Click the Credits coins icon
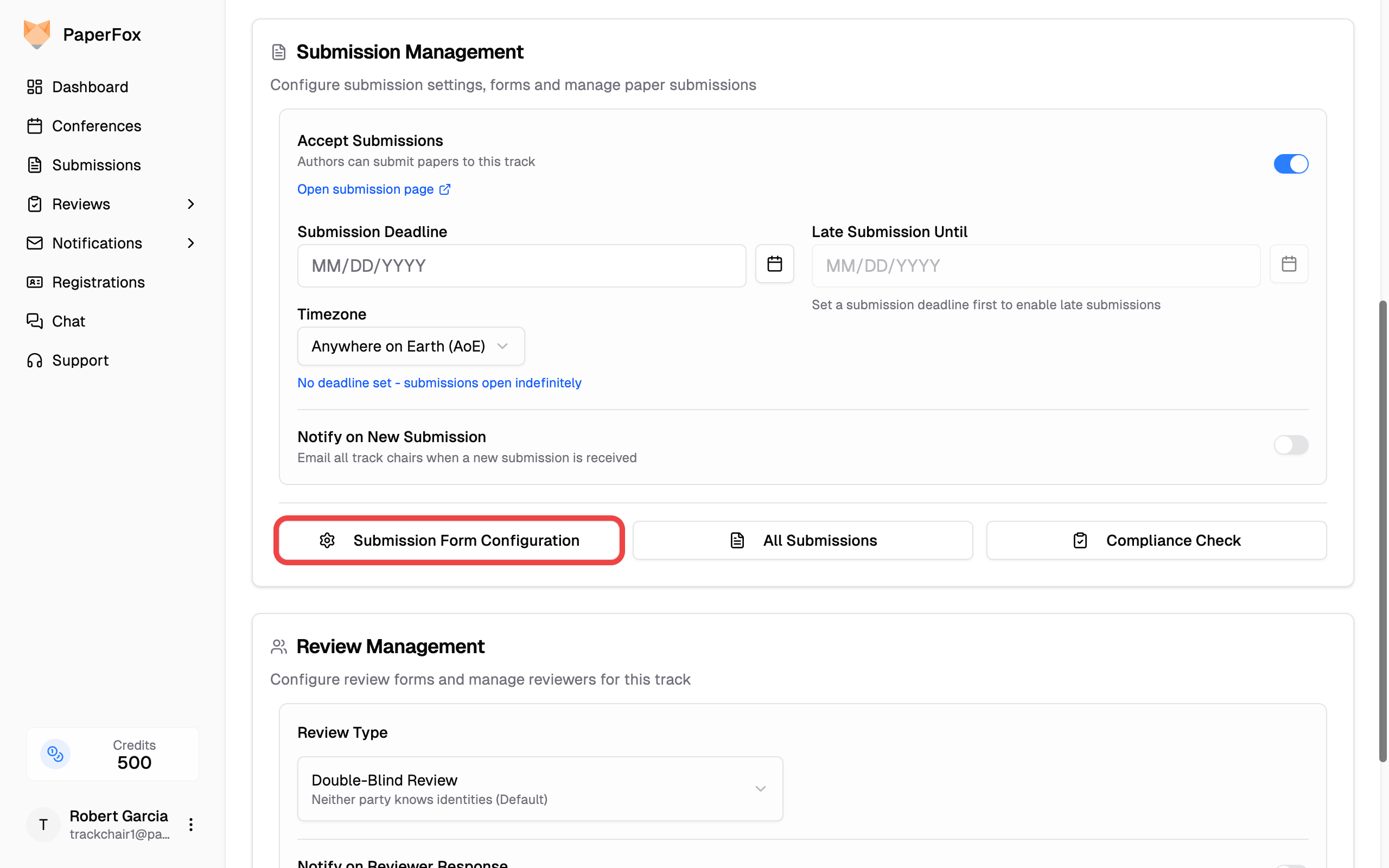This screenshot has height=868, width=1389. pyautogui.click(x=55, y=754)
